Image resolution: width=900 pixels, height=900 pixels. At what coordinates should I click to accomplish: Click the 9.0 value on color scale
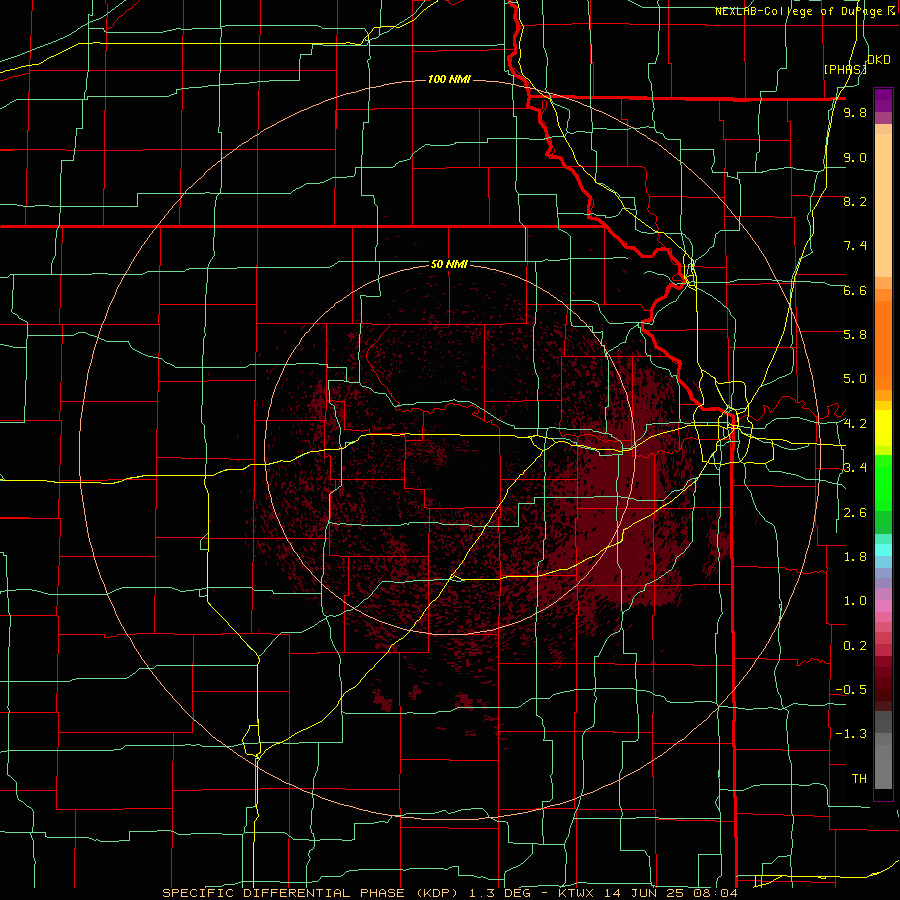[855, 157]
